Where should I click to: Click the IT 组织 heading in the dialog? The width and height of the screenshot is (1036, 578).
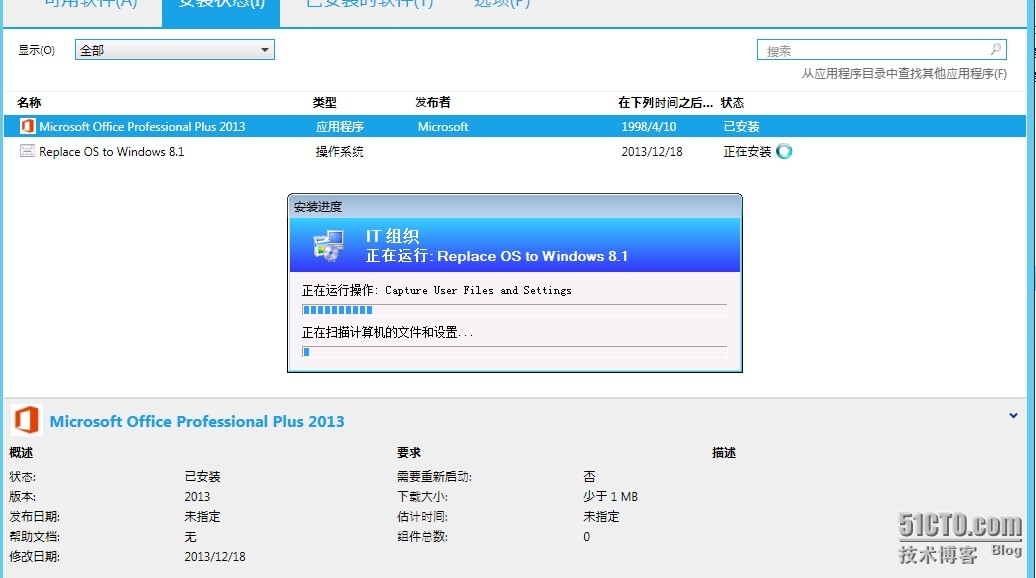(392, 236)
